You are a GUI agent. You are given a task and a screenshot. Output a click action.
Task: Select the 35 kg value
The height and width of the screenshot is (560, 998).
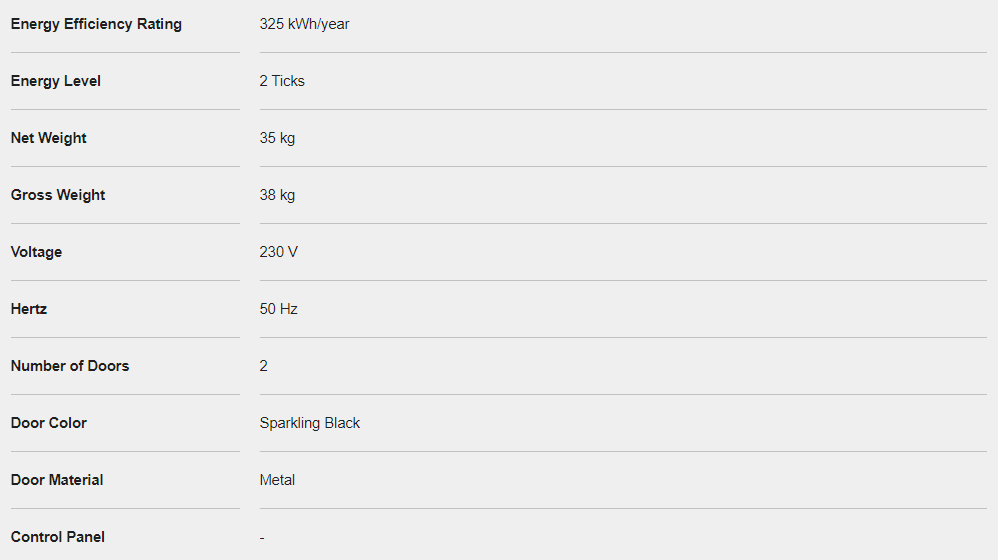[x=277, y=138]
